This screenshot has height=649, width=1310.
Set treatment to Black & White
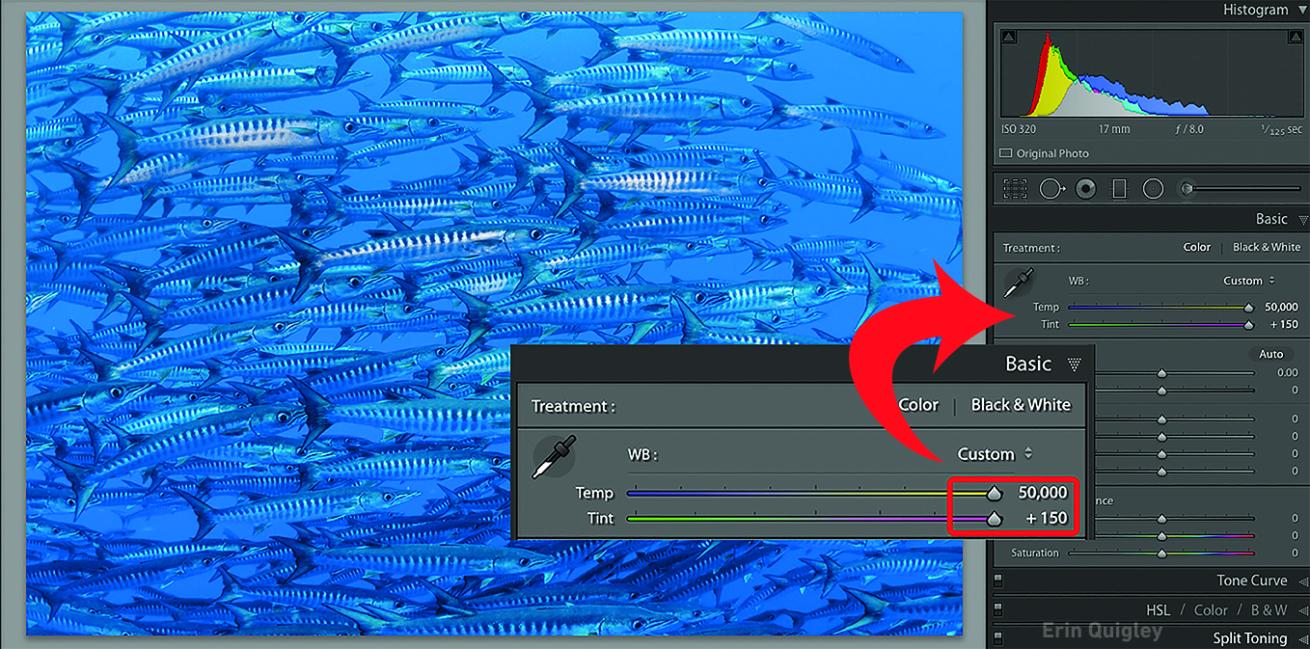(x=1266, y=247)
